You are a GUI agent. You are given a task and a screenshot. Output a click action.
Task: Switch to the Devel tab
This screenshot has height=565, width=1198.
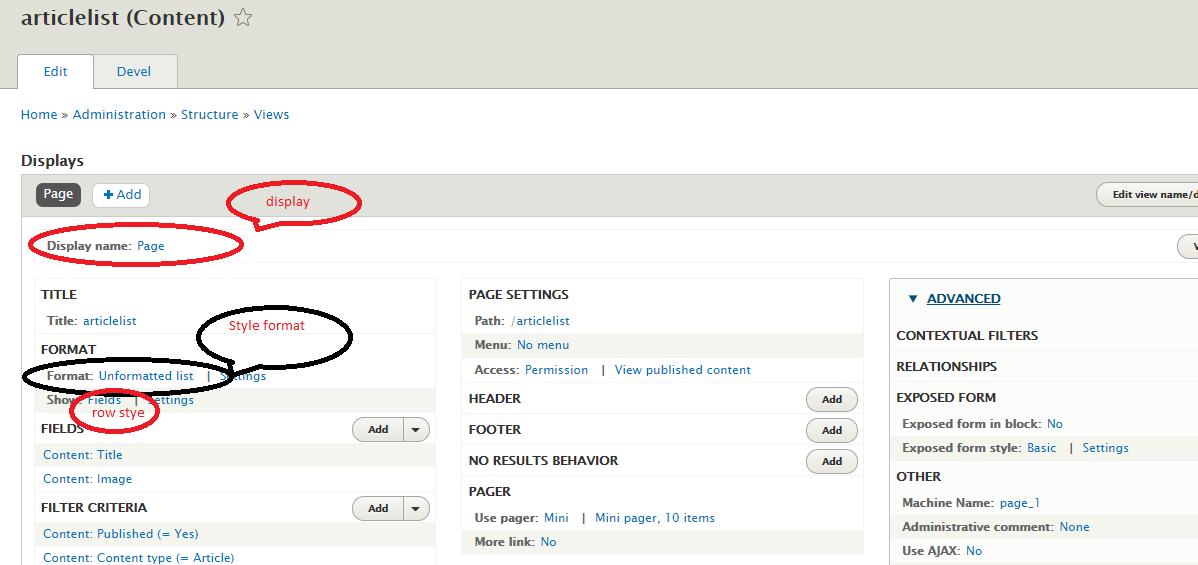(135, 71)
